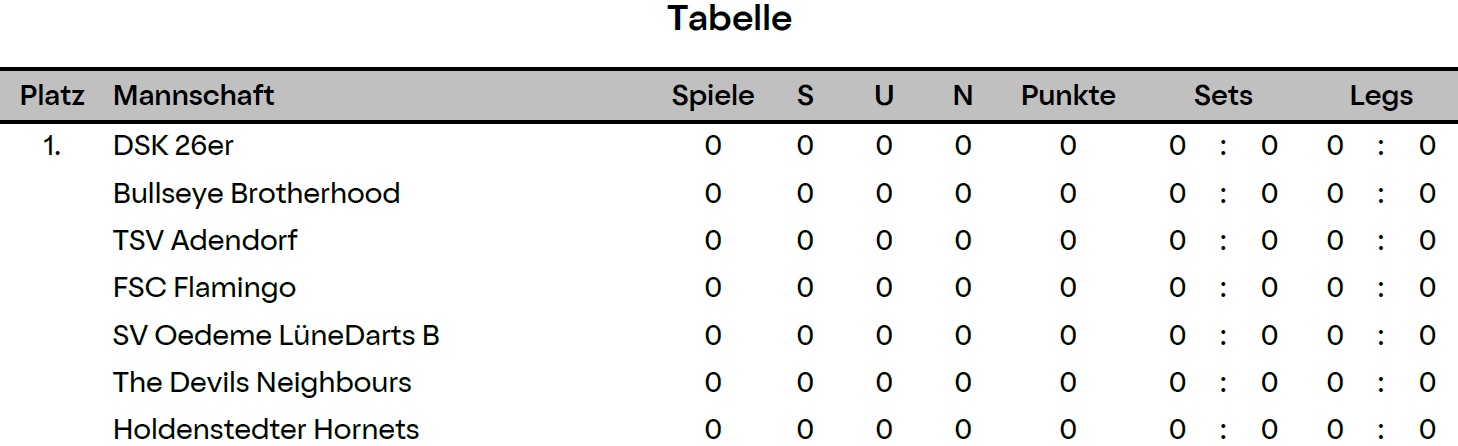Image resolution: width=1458 pixels, height=446 pixels.
Task: Click the Legs column header
Action: [1381, 97]
